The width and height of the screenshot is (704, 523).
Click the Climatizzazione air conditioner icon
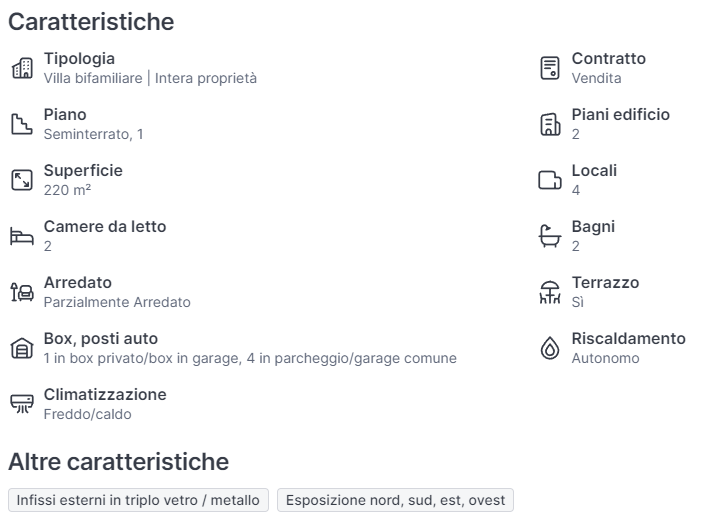(21, 404)
